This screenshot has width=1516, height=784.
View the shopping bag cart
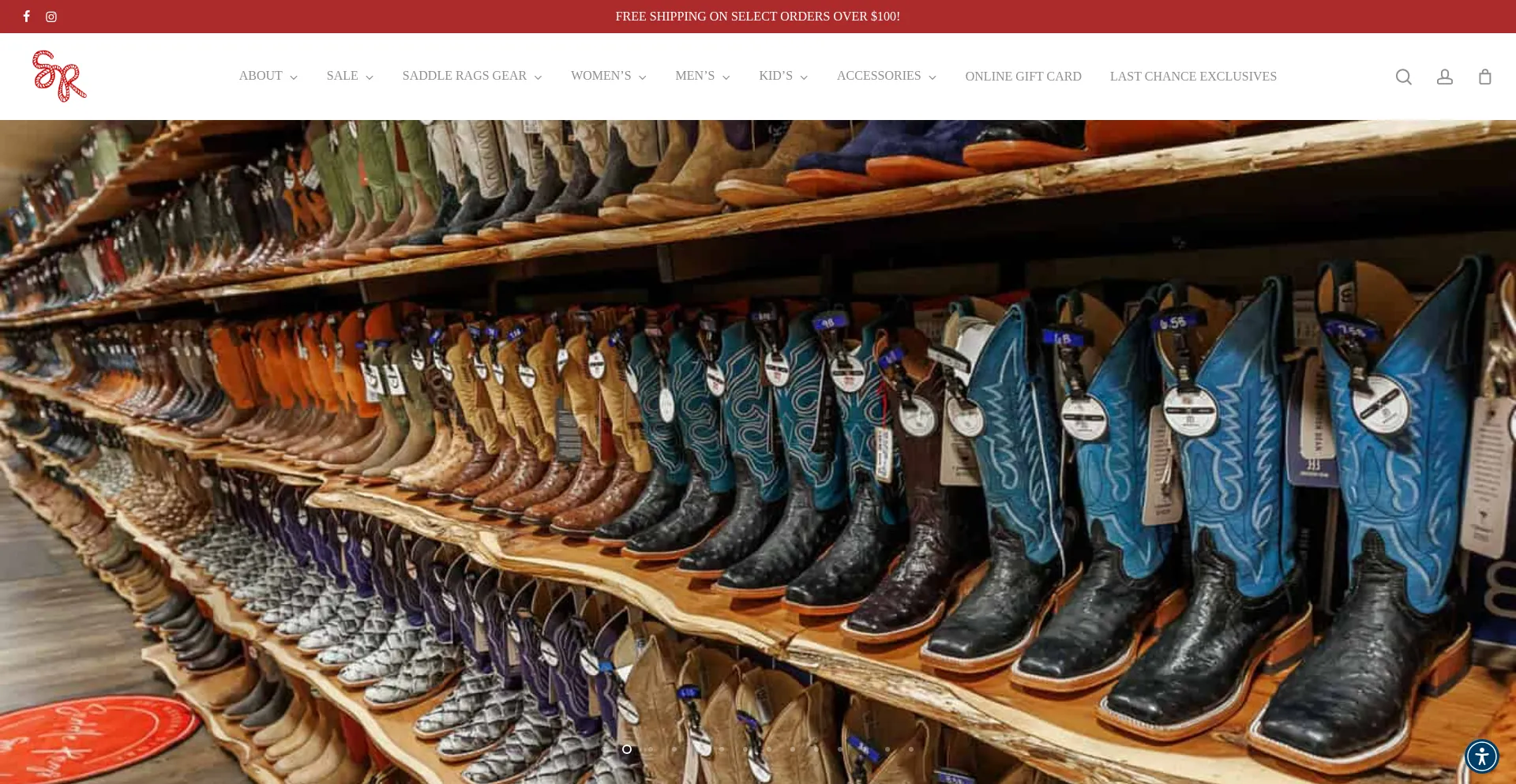pos(1485,77)
